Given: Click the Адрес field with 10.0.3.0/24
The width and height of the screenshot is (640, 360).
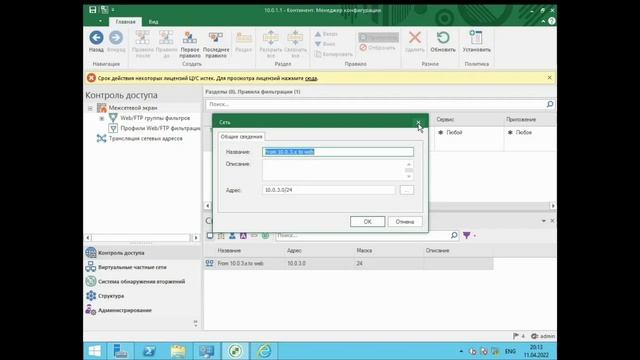Looking at the screenshot, I should [329, 190].
